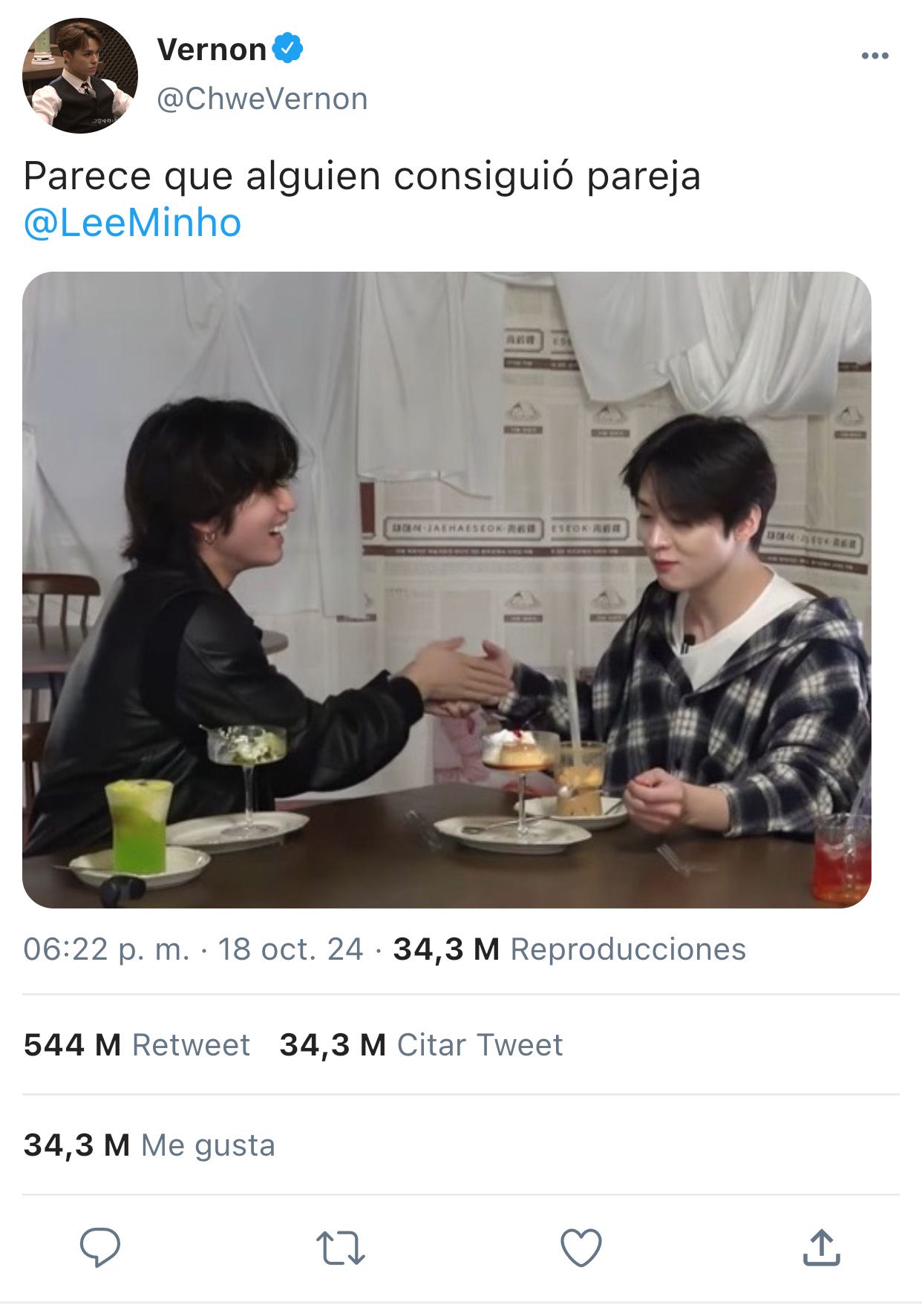Screen dimensions: 922x1316
Task: Open the three-dot more options menu
Action: pyautogui.click(x=875, y=56)
